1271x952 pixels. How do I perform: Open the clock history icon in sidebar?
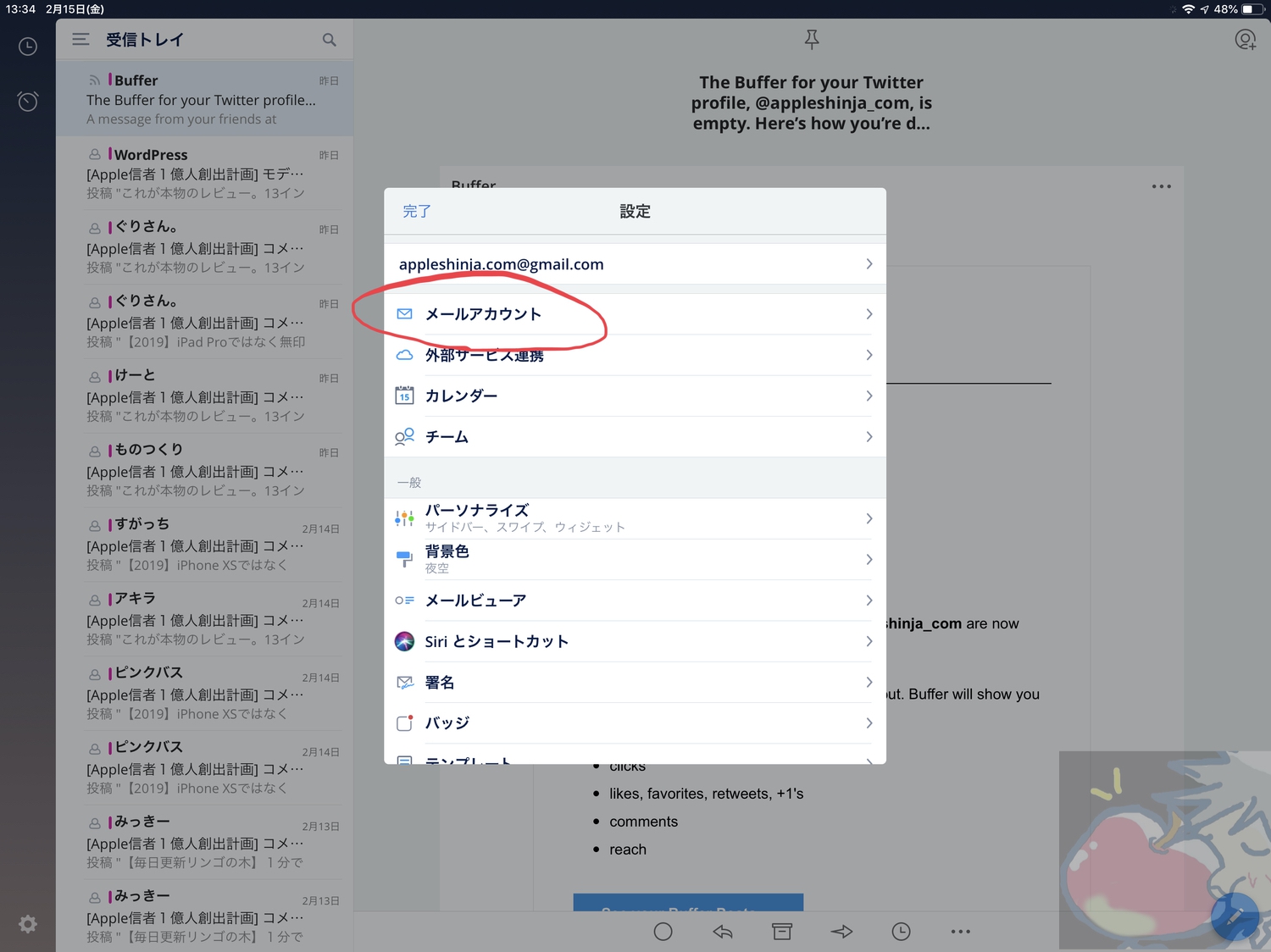click(28, 47)
